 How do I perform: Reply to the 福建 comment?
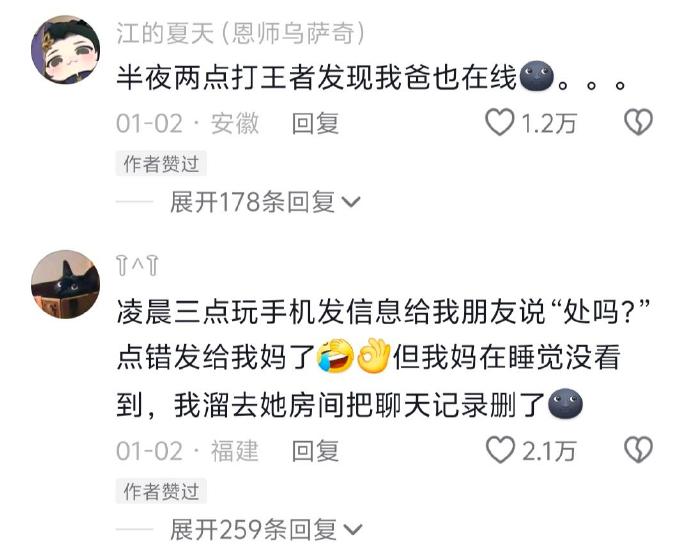tap(315, 451)
